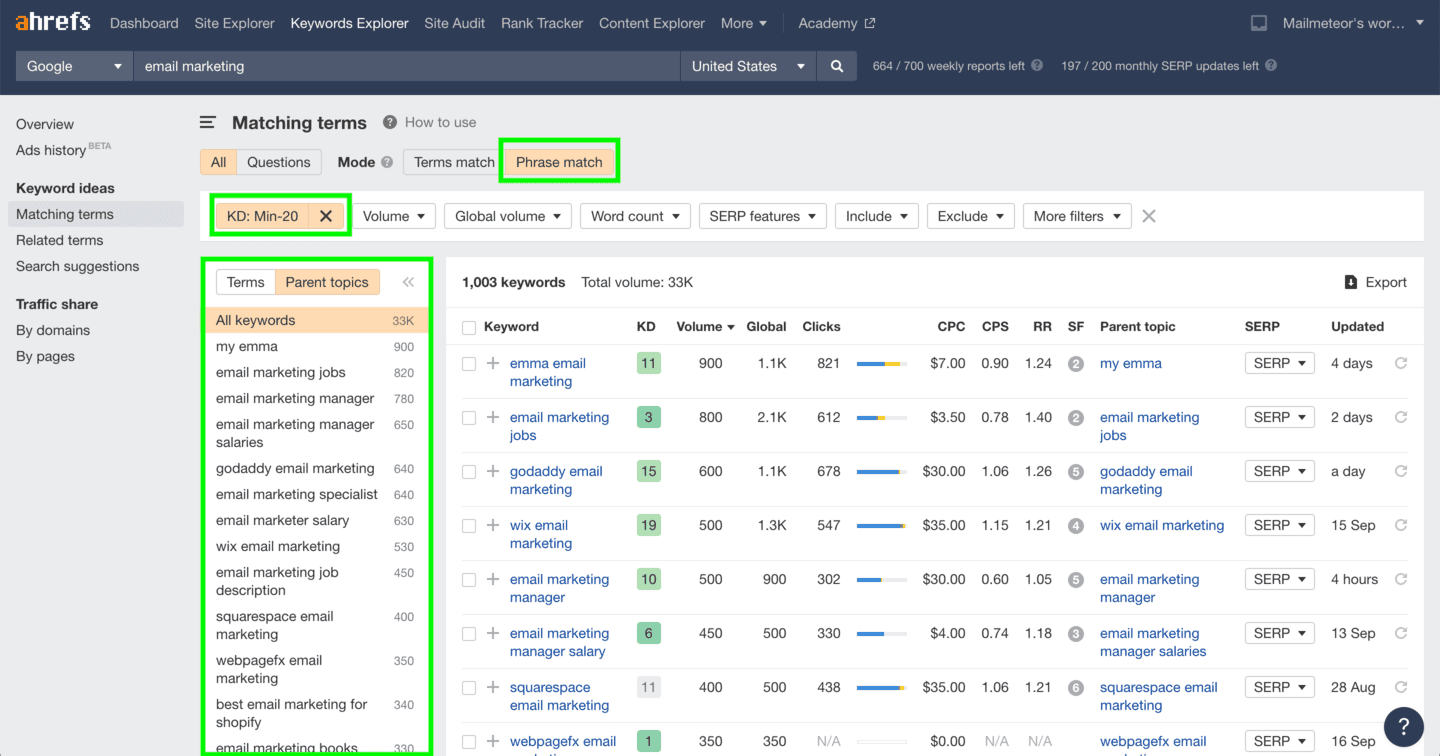Check the godaddy email marketing row
The width and height of the screenshot is (1440, 756).
(469, 472)
